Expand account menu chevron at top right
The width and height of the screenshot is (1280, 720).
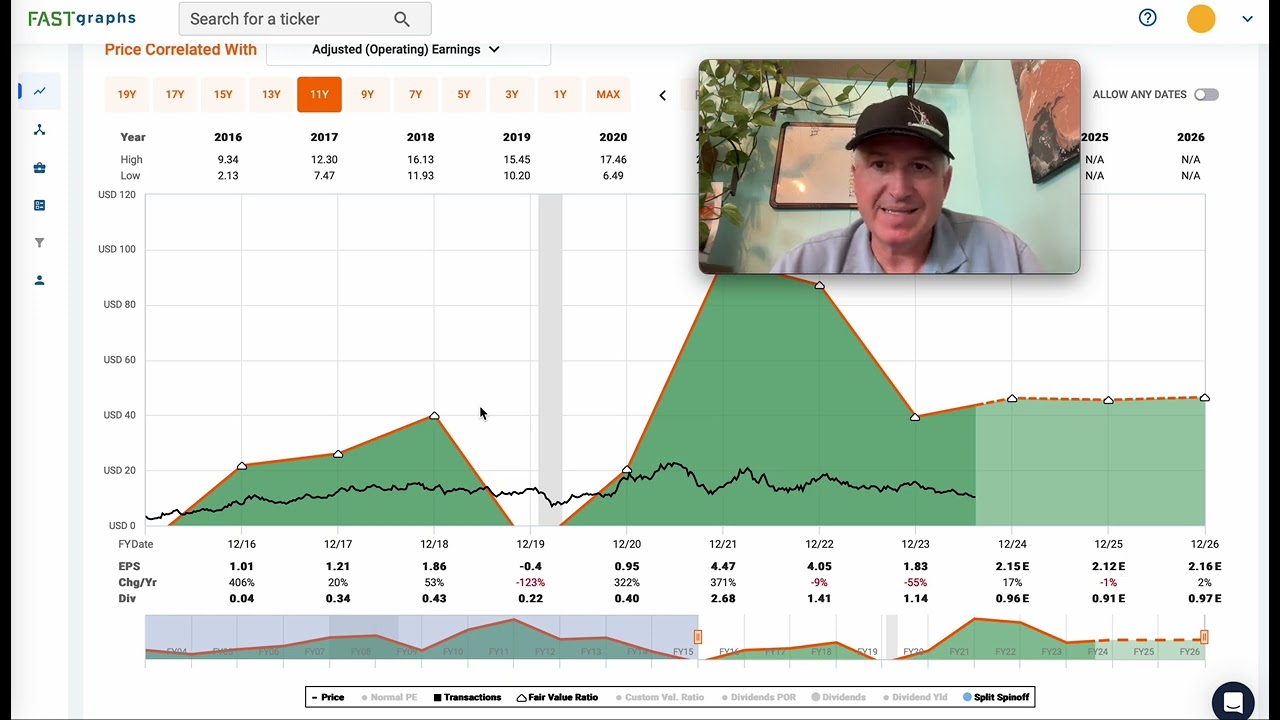pos(1247,19)
